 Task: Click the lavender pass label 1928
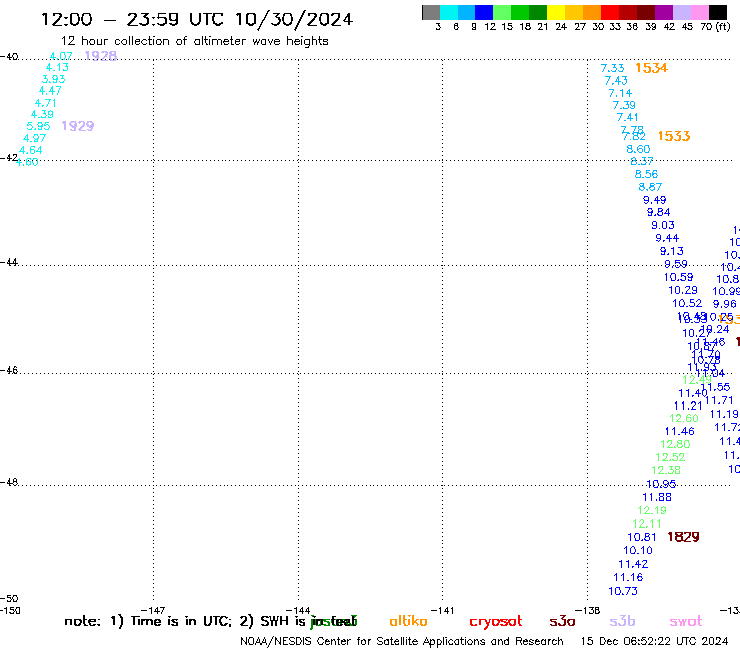click(x=101, y=56)
